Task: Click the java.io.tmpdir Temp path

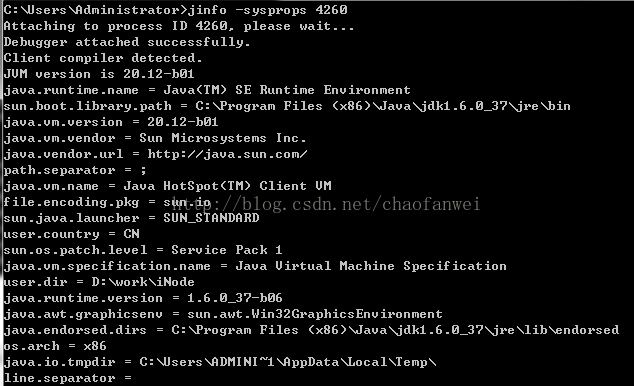Action: (x=287, y=362)
